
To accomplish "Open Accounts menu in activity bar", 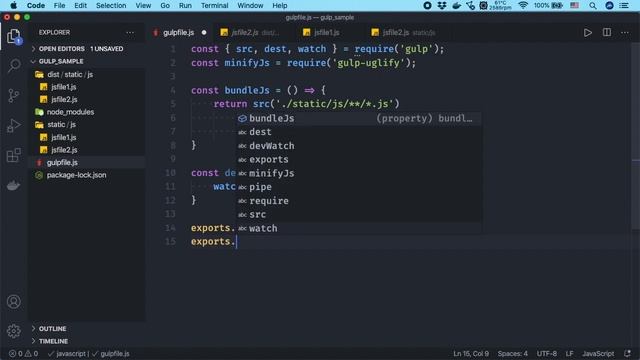I will (14, 302).
